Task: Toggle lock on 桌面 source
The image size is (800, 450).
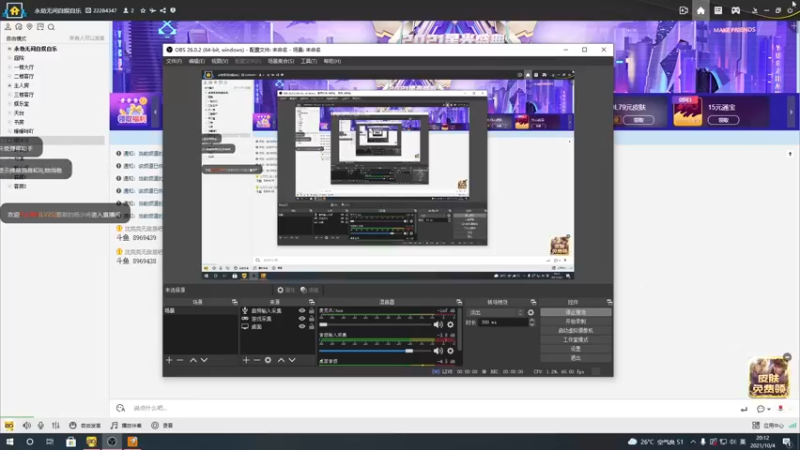Action: 311,327
